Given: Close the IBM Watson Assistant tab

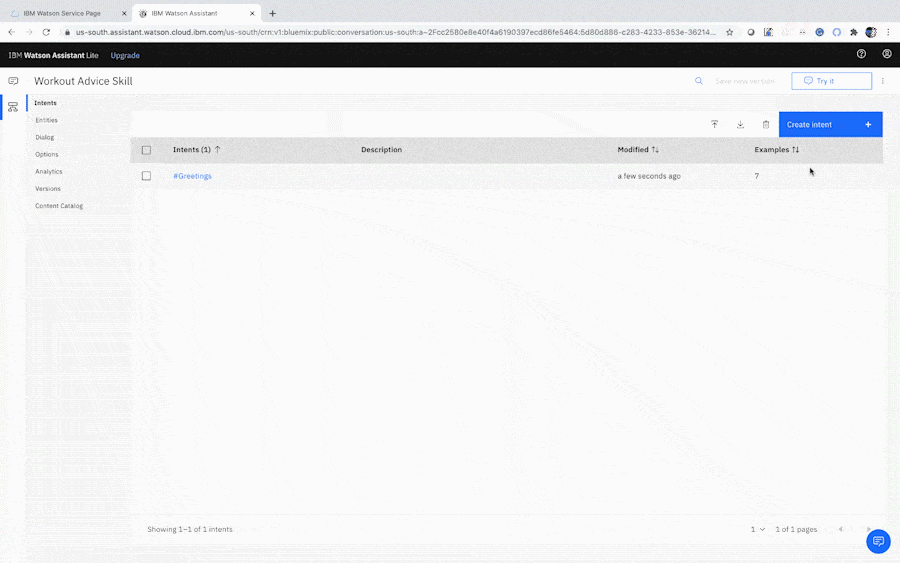Looking at the screenshot, I should 252,13.
